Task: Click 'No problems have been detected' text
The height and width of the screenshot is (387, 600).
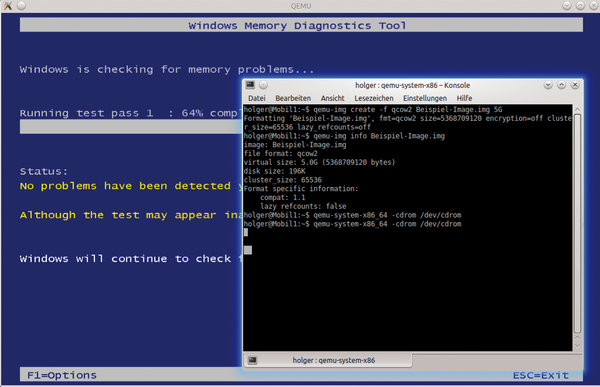Action: [126, 186]
